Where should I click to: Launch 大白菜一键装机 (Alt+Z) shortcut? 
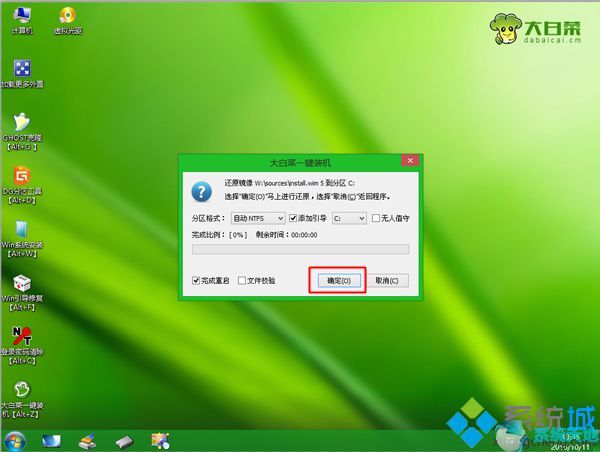[x=22, y=399]
